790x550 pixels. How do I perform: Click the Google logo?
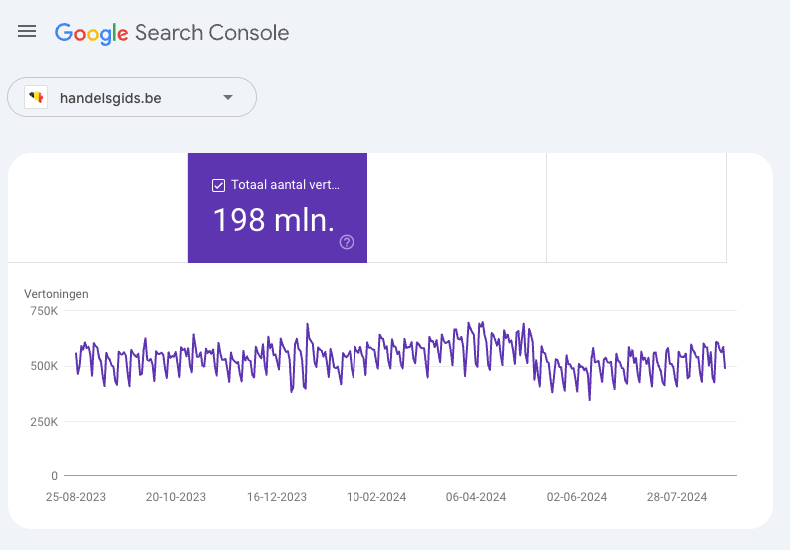click(x=91, y=33)
